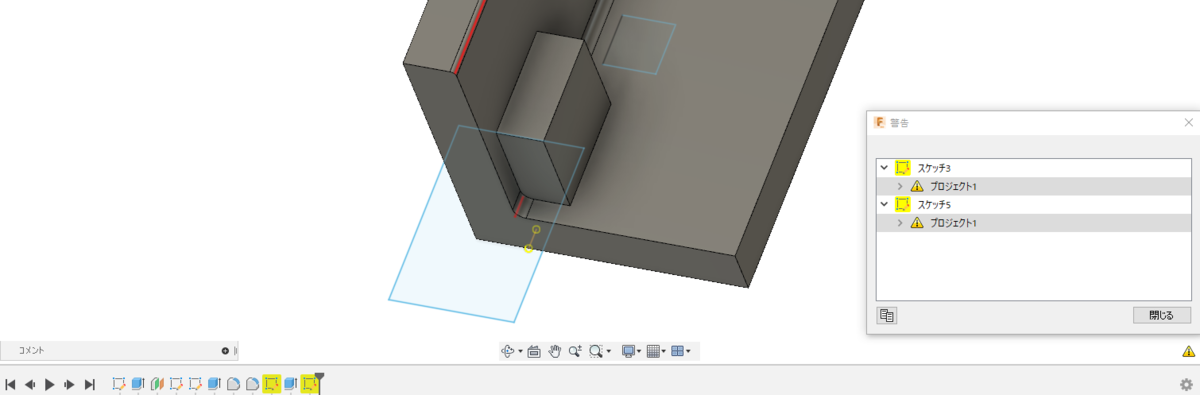Select プロジェクト1 text under スケッチ5

coord(953,222)
